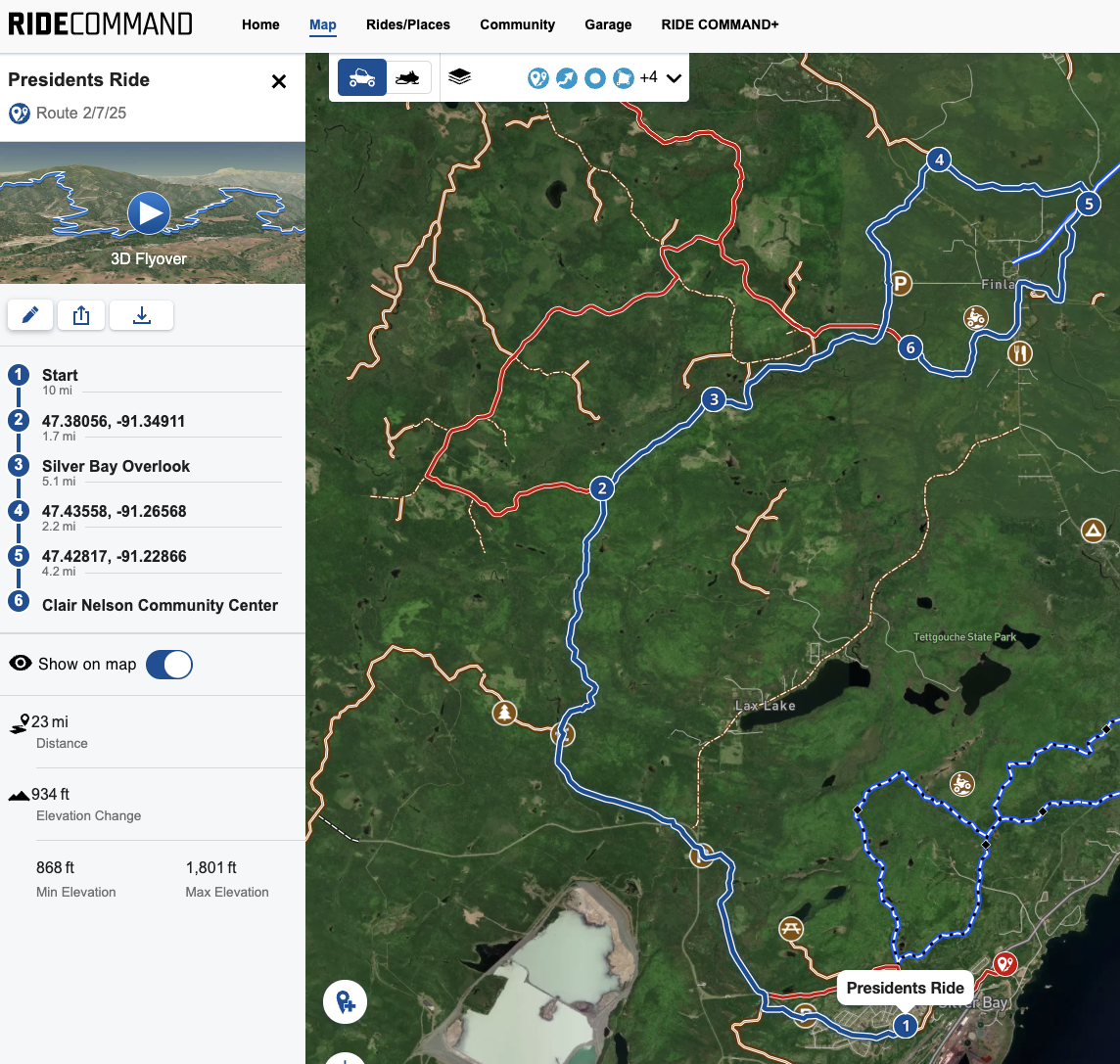Click the 1,801 ft max elevation value

(x=210, y=867)
